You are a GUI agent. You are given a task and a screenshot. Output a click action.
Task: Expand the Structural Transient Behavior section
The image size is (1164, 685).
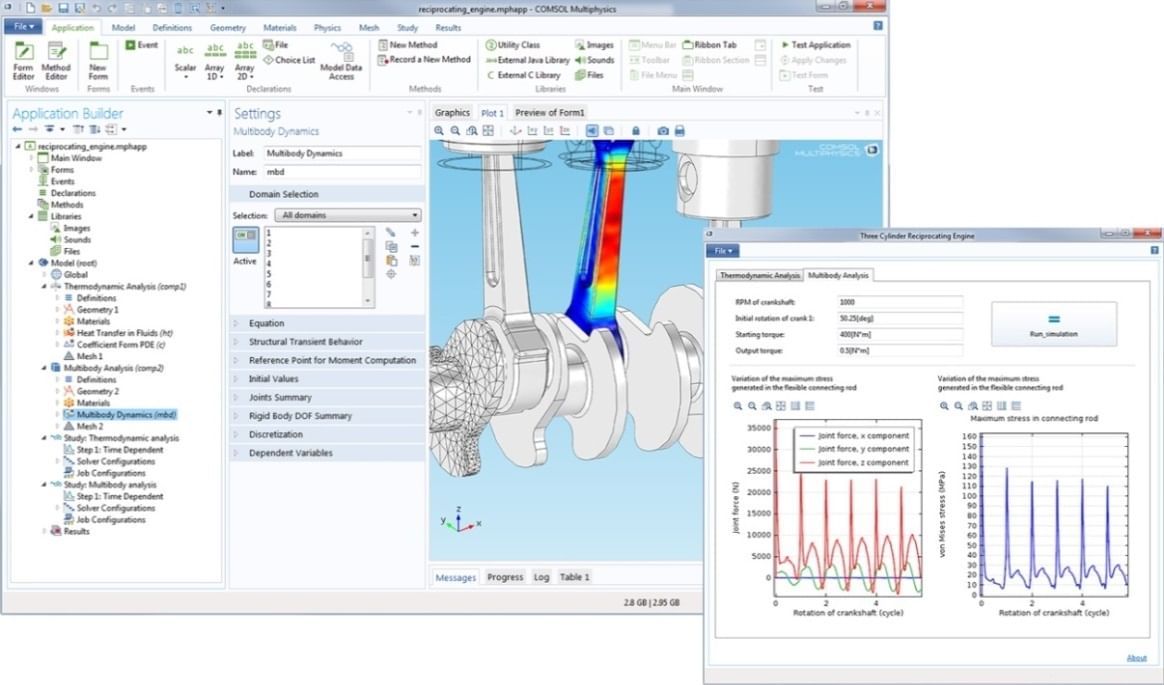(305, 342)
